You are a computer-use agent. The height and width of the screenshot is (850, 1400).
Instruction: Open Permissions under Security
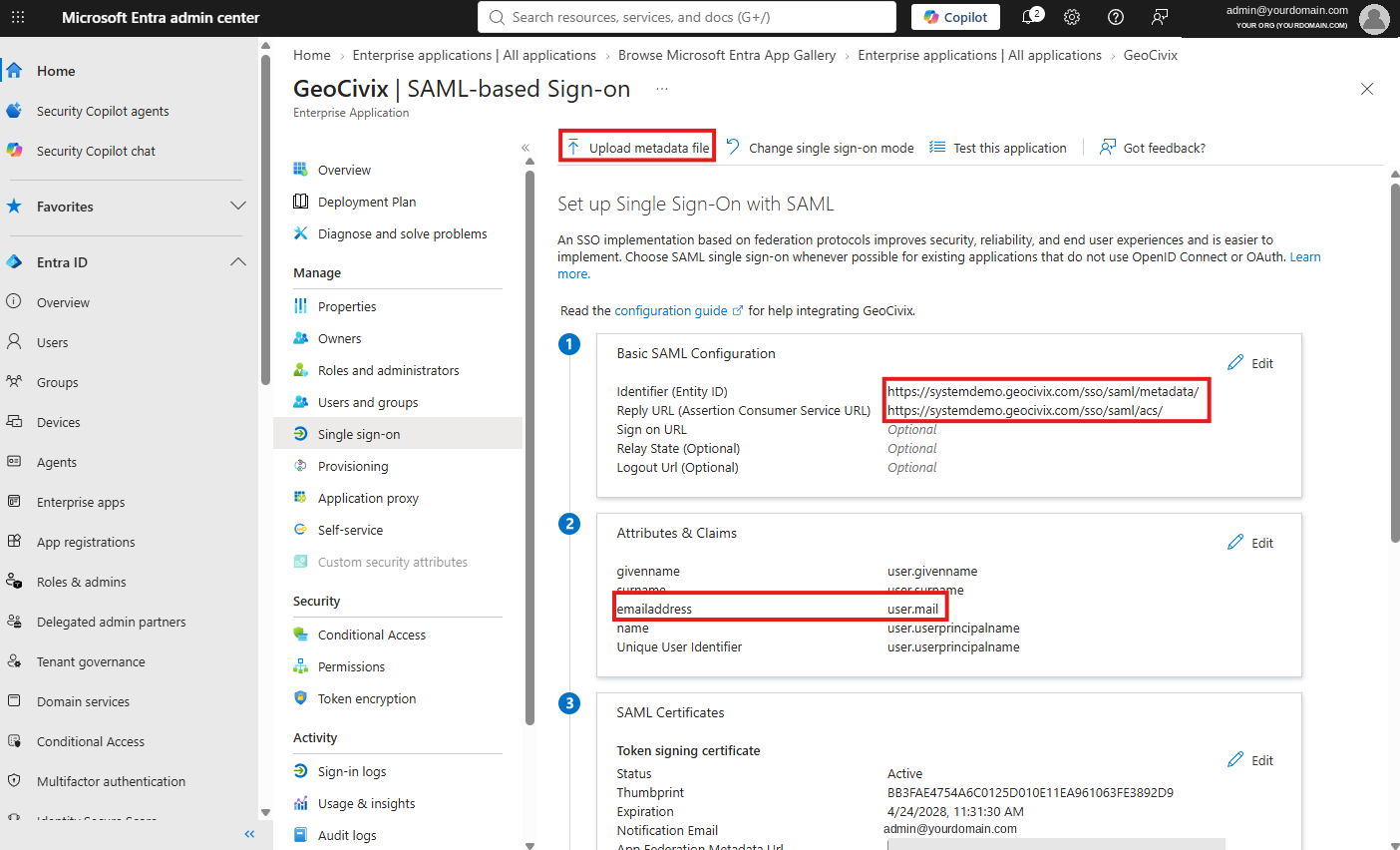(x=351, y=666)
